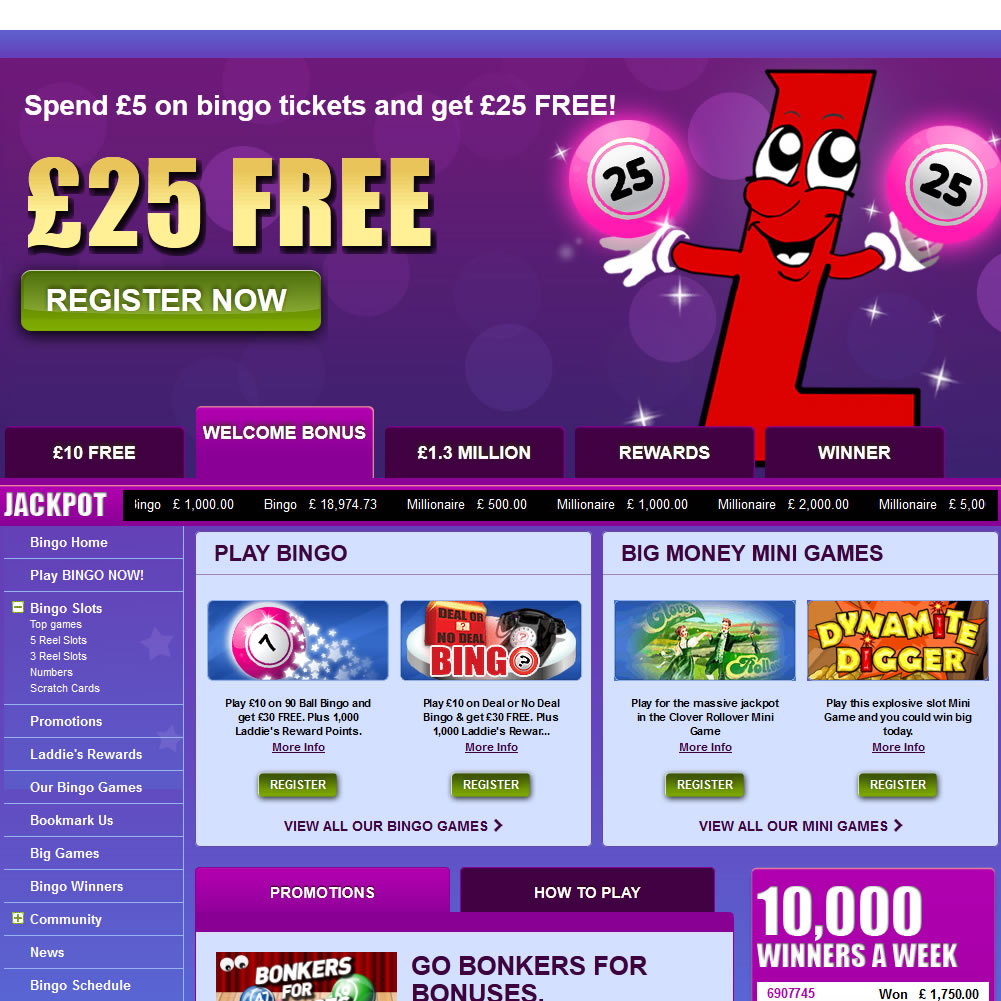Expand the Community menu section
The width and height of the screenshot is (1001, 1001).
coord(18,918)
